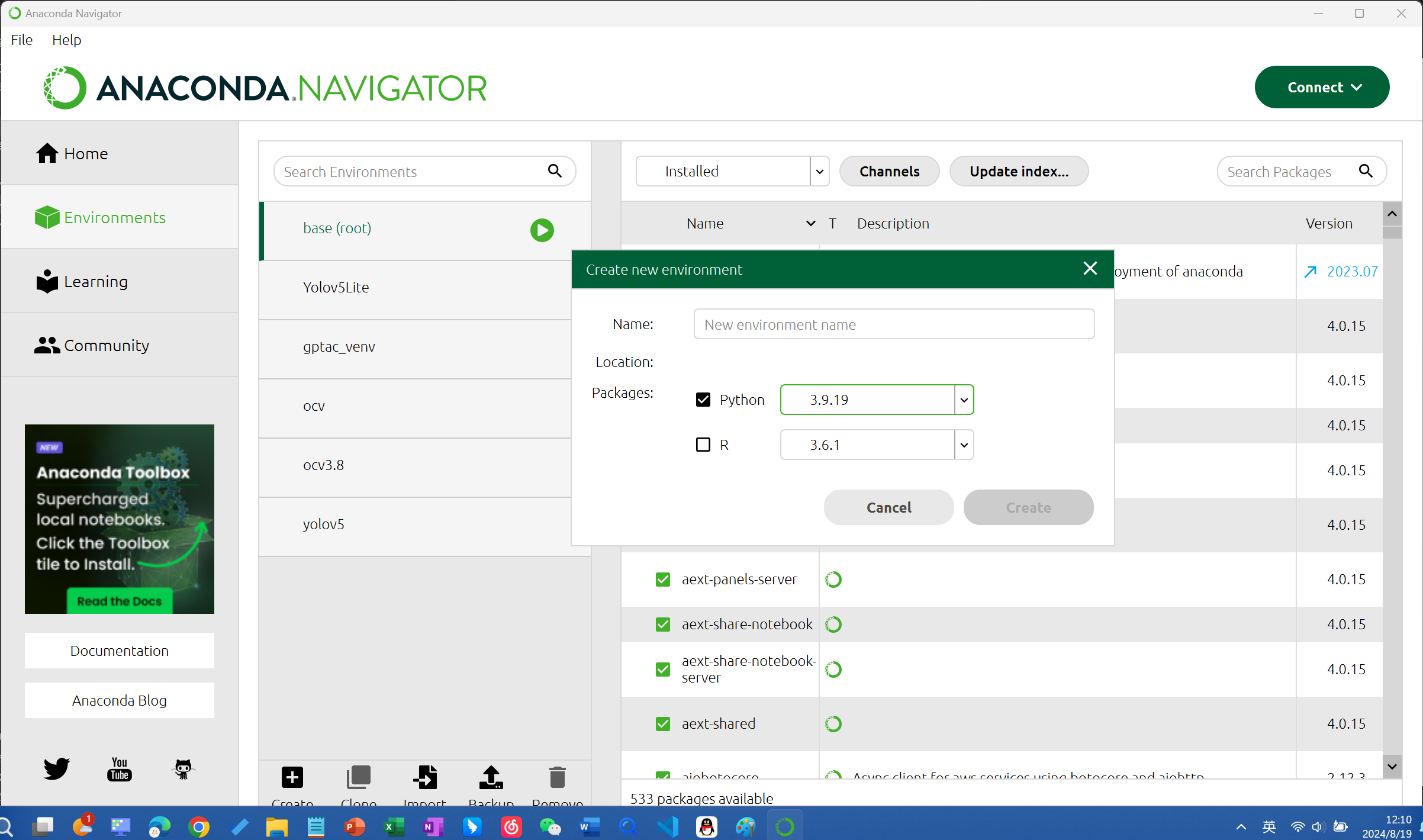Select the Environments tab
Screen dimensions: 1423x840
pyautogui.click(x=120, y=217)
